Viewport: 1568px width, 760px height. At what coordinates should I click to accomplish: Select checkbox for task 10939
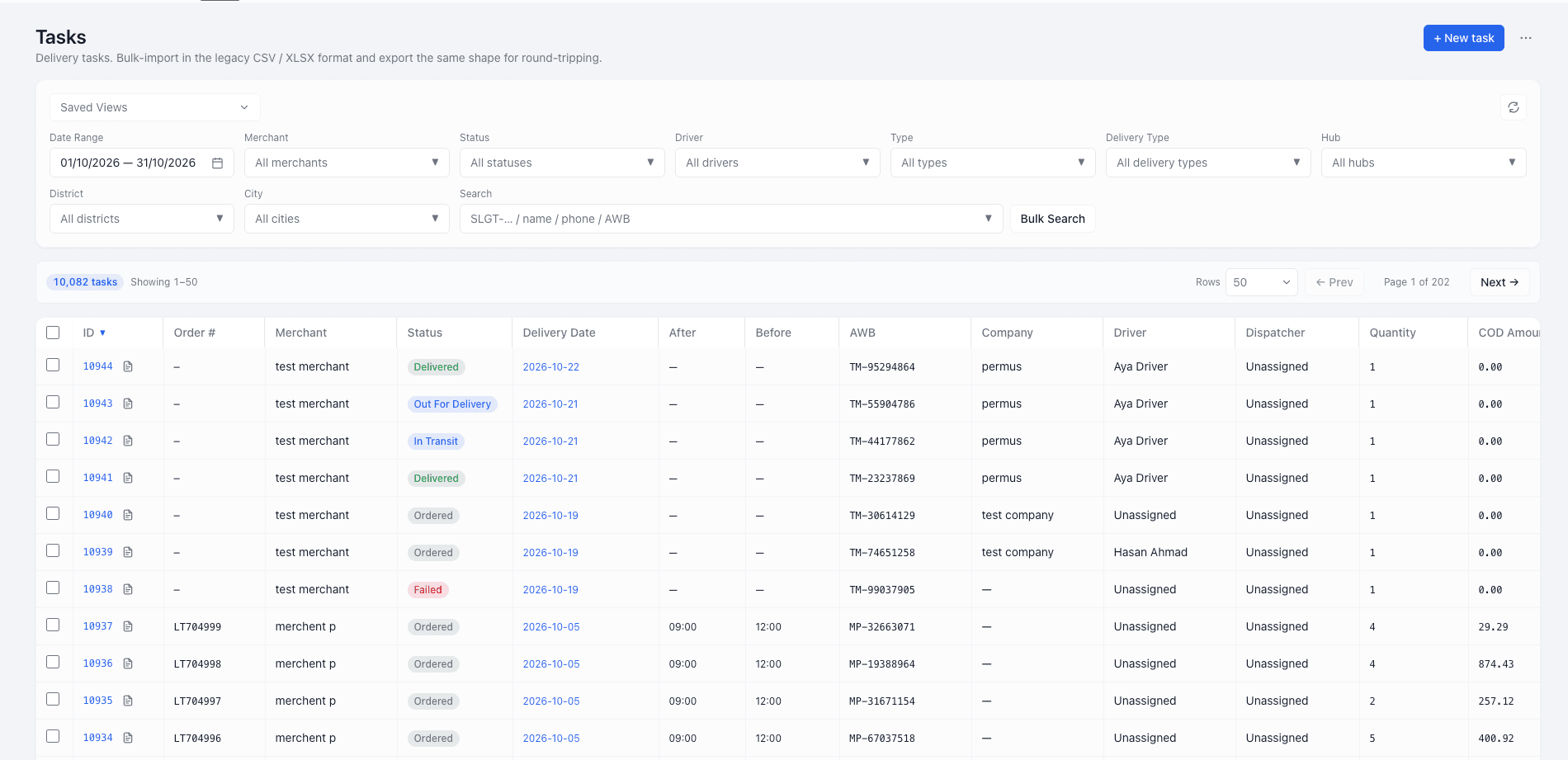click(53, 550)
